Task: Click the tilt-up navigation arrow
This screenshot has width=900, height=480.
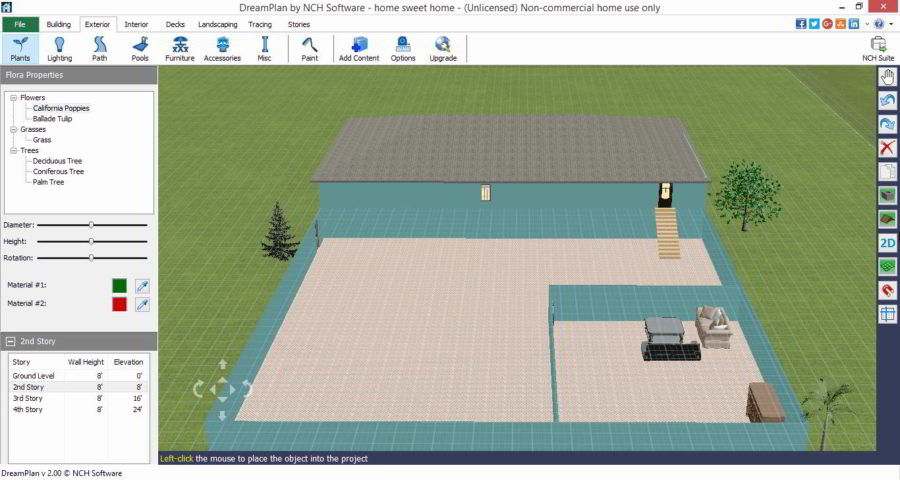Action: (223, 364)
